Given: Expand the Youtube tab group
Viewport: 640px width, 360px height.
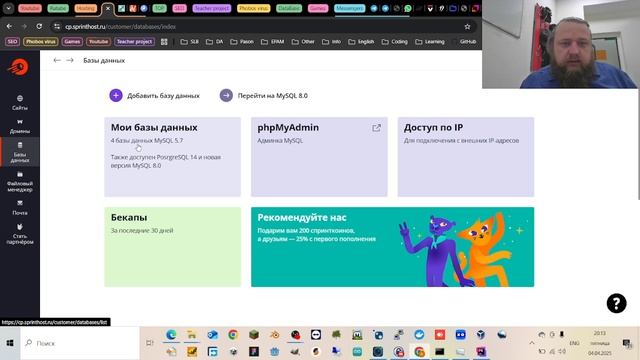Looking at the screenshot, I should [30, 8].
